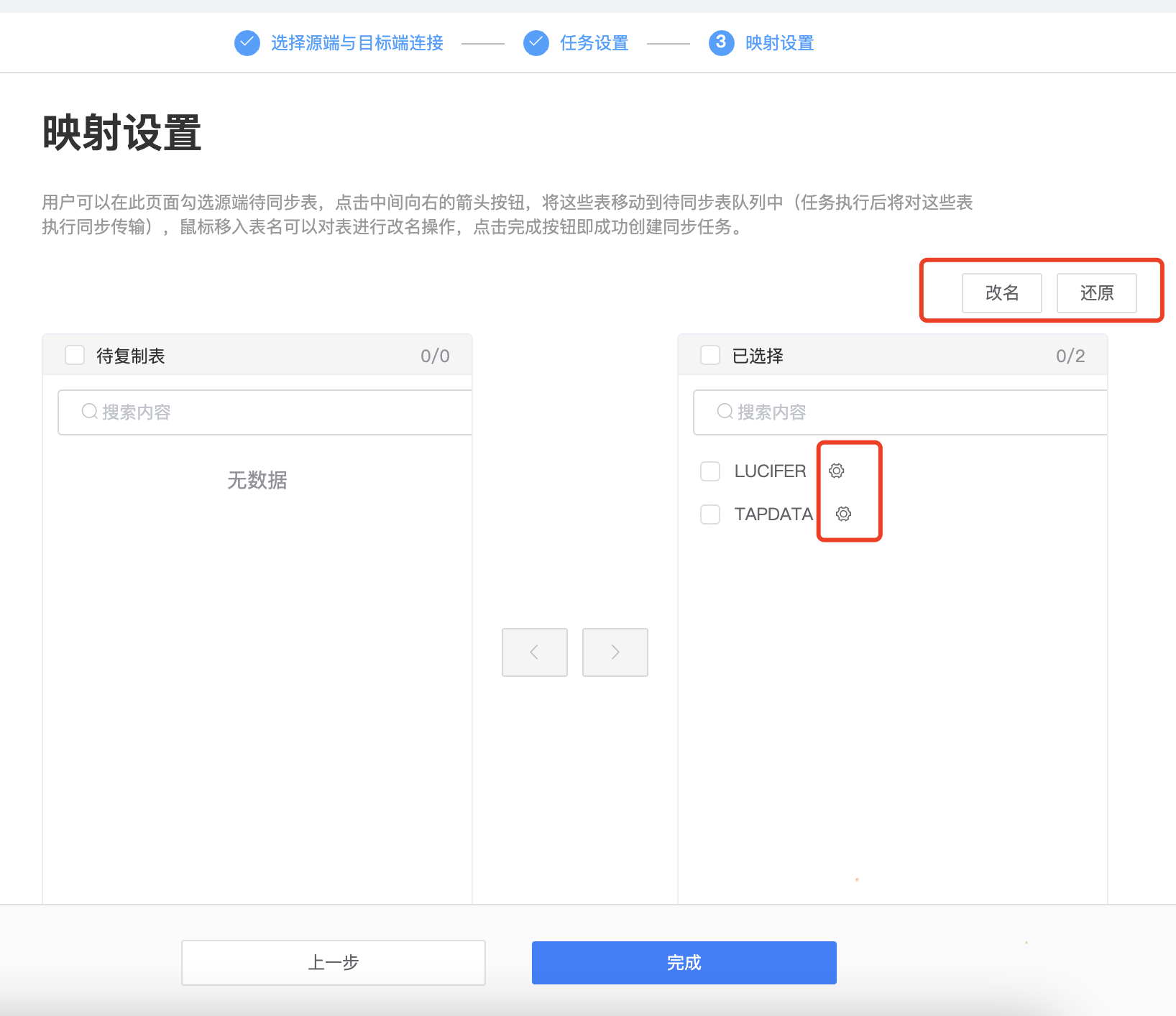The image size is (1176, 1016).
Task: Select the 选择源端与目标端连接 step
Action: click(357, 42)
